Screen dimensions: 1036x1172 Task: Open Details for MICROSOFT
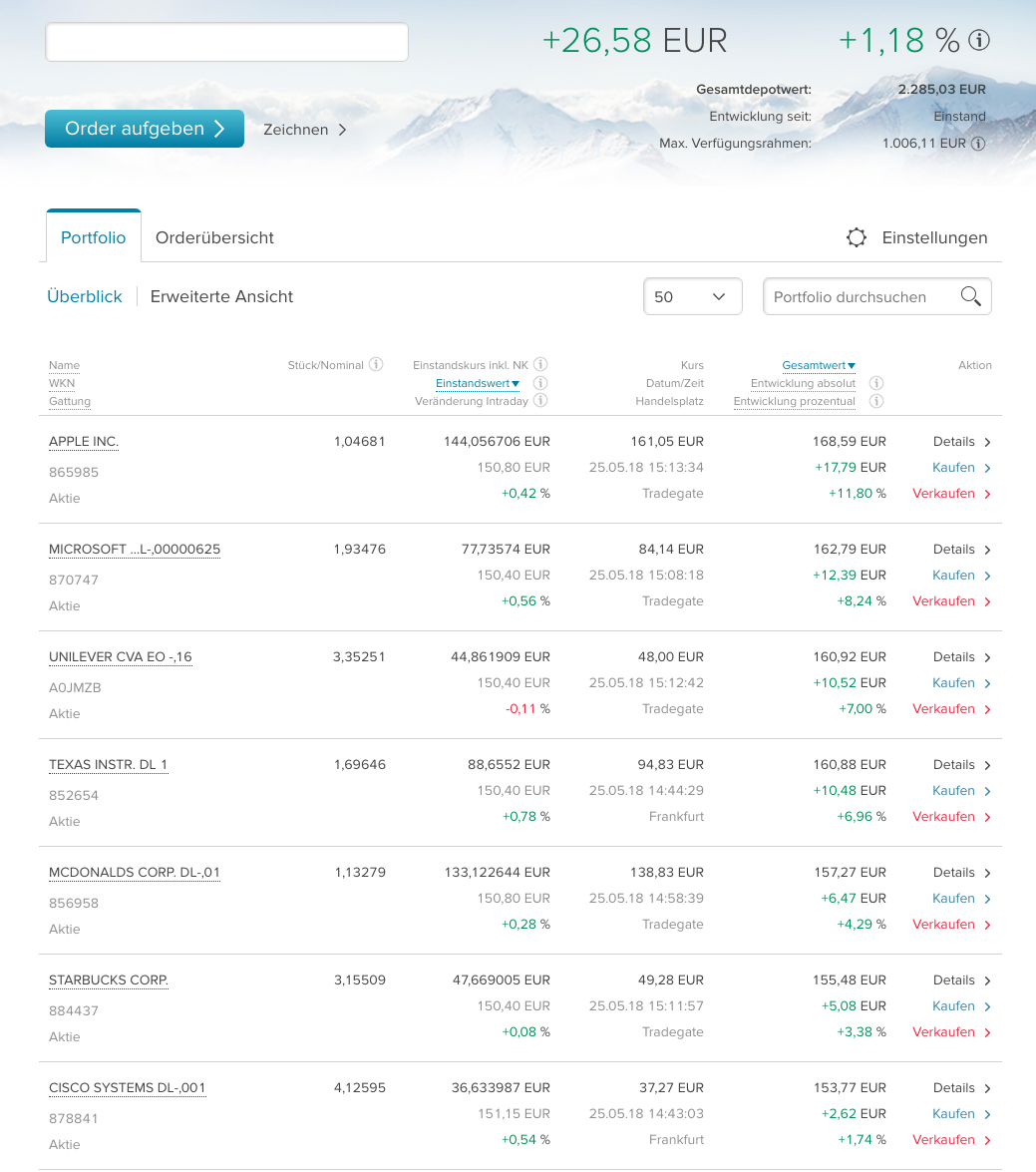[x=954, y=550]
